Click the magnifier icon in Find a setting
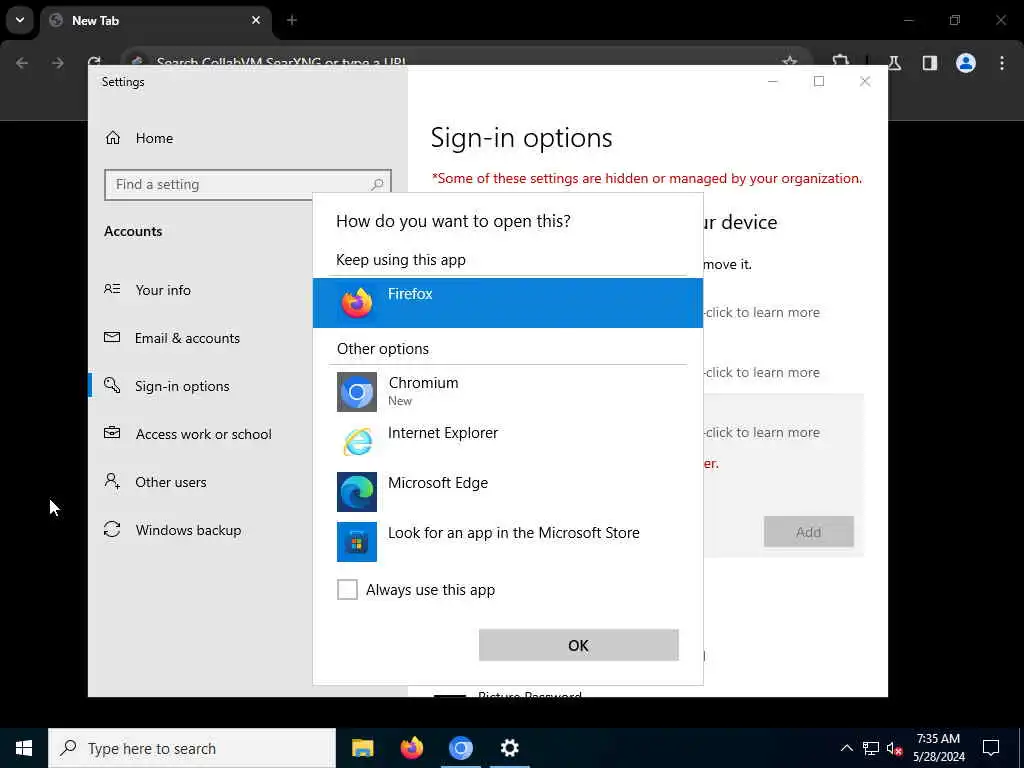The width and height of the screenshot is (1024, 768). pyautogui.click(x=377, y=185)
